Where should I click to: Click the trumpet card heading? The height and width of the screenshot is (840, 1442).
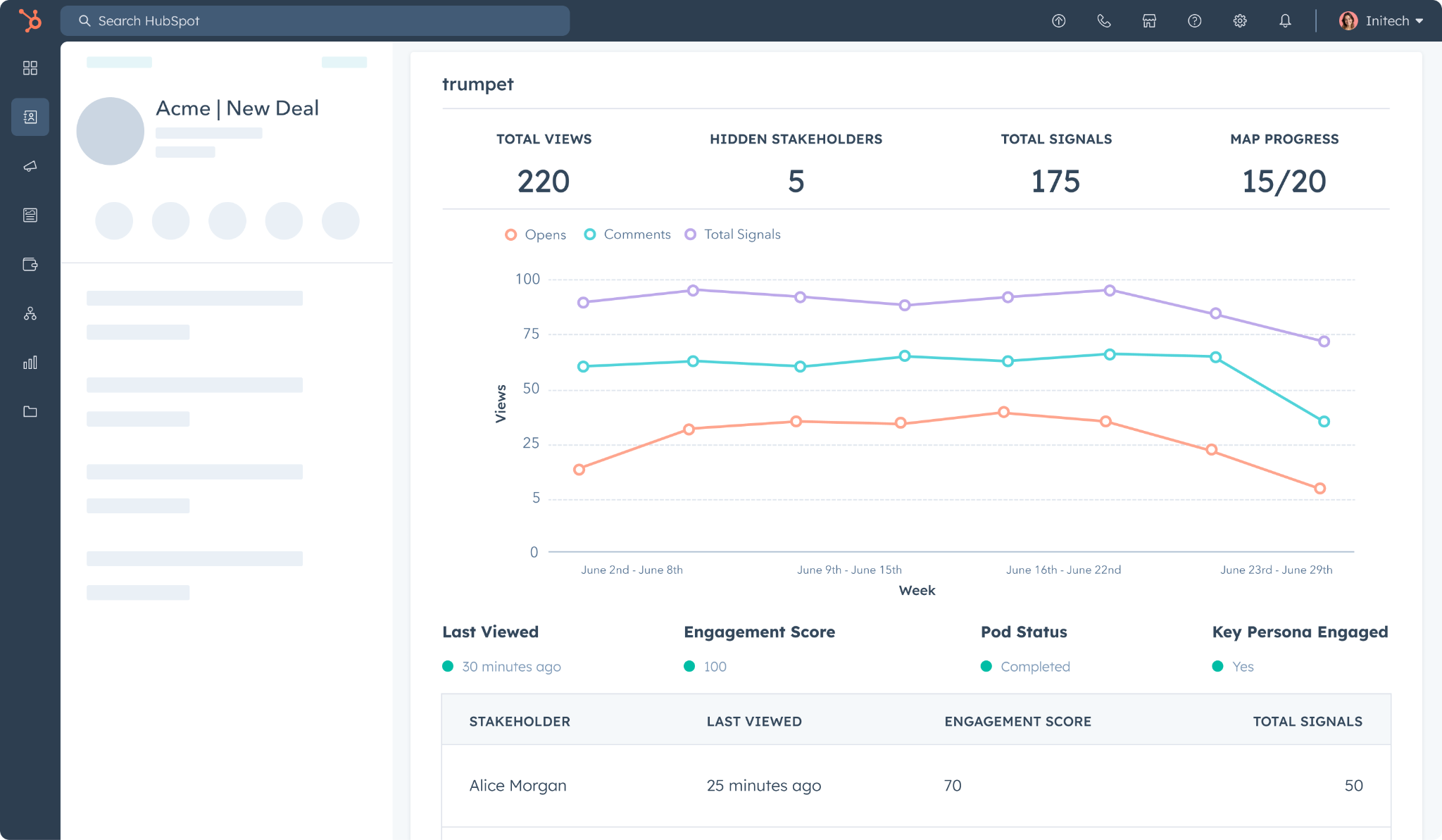[x=478, y=84]
